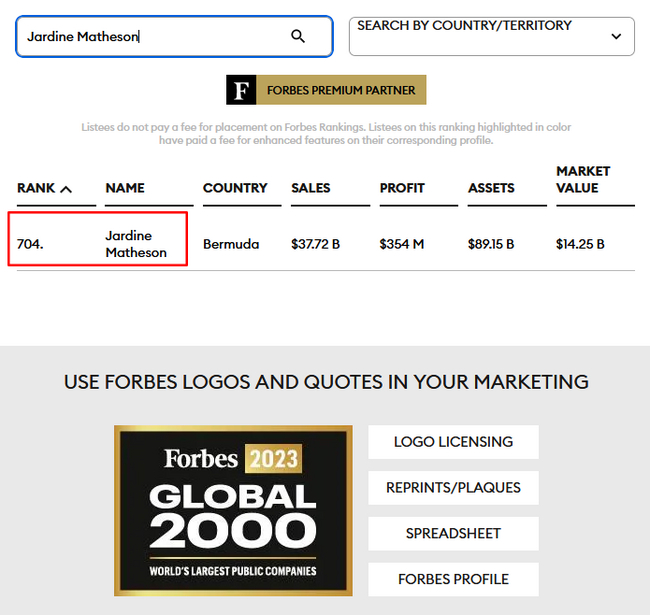Click the $14.25 B market value
This screenshot has height=615, width=650.
[580, 244]
